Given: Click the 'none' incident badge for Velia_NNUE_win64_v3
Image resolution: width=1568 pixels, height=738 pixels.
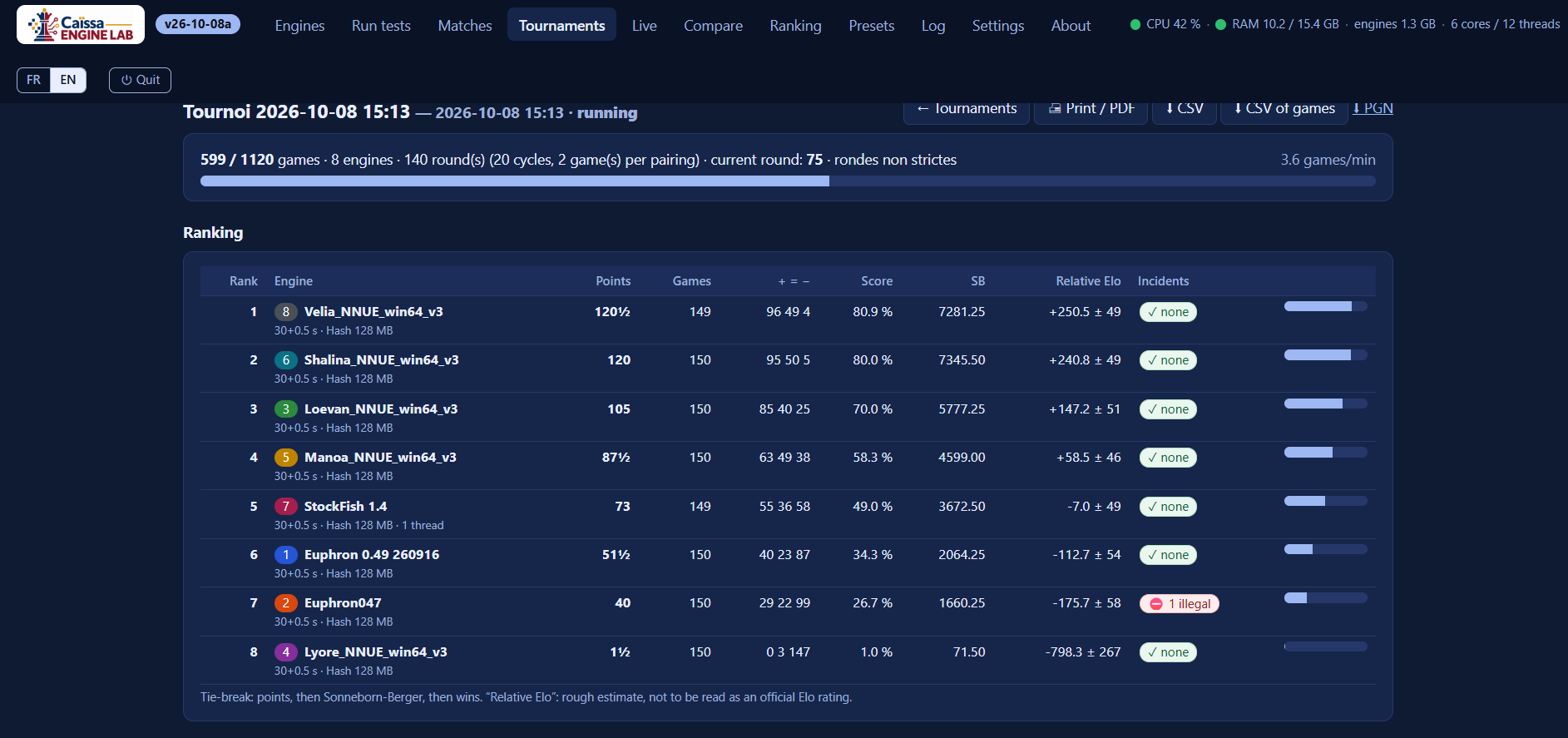Looking at the screenshot, I should (1168, 312).
